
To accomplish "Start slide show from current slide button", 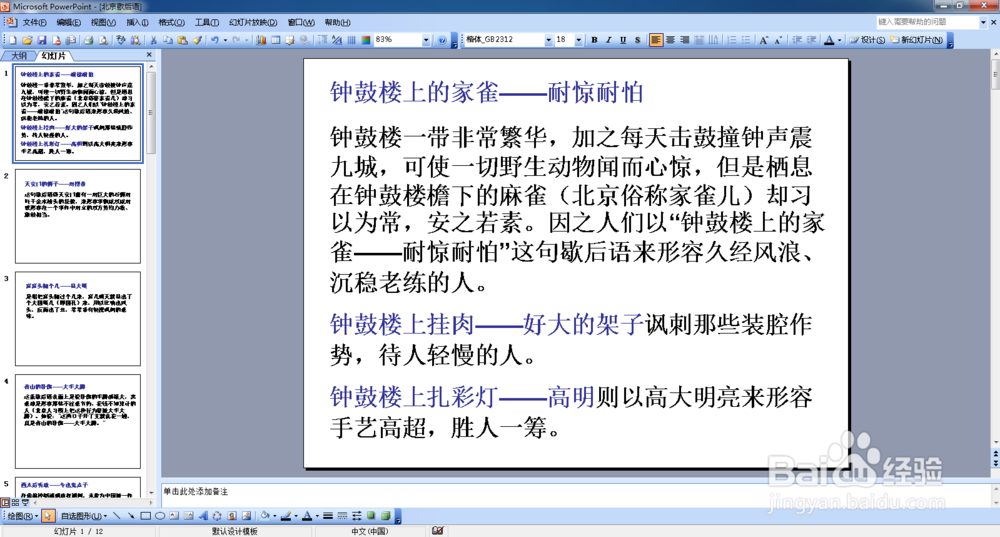I will point(26,503).
